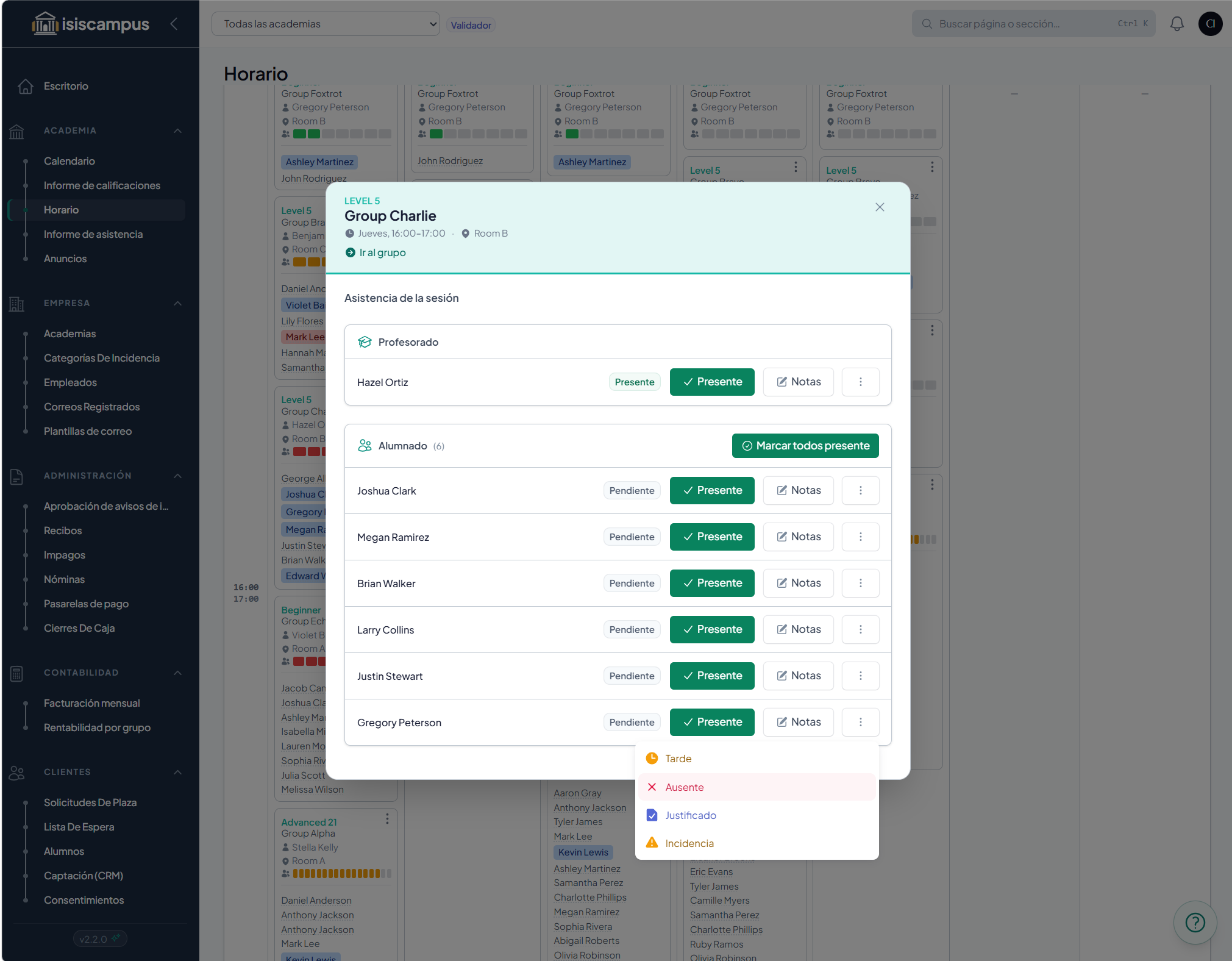Screen dimensions: 1232x961
Task: Mark Justin Stewart as Presente
Action: point(712,676)
